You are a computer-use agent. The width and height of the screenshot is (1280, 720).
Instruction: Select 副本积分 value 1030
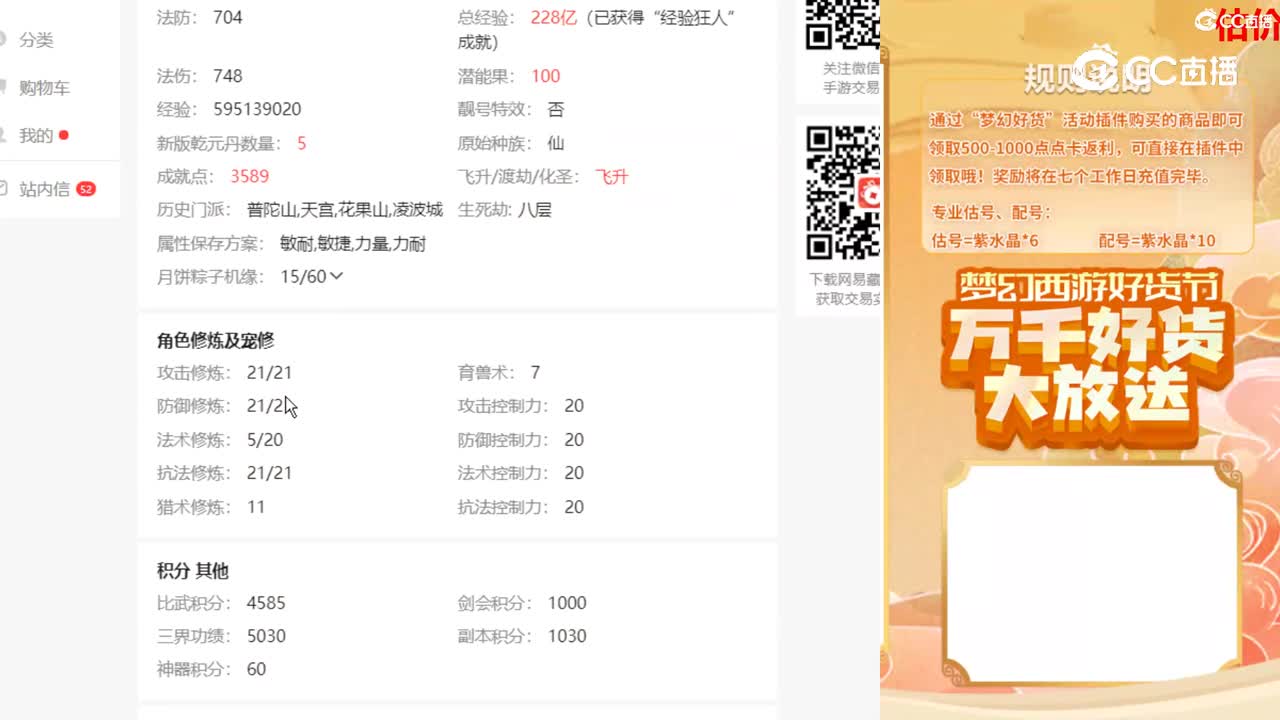[567, 636]
